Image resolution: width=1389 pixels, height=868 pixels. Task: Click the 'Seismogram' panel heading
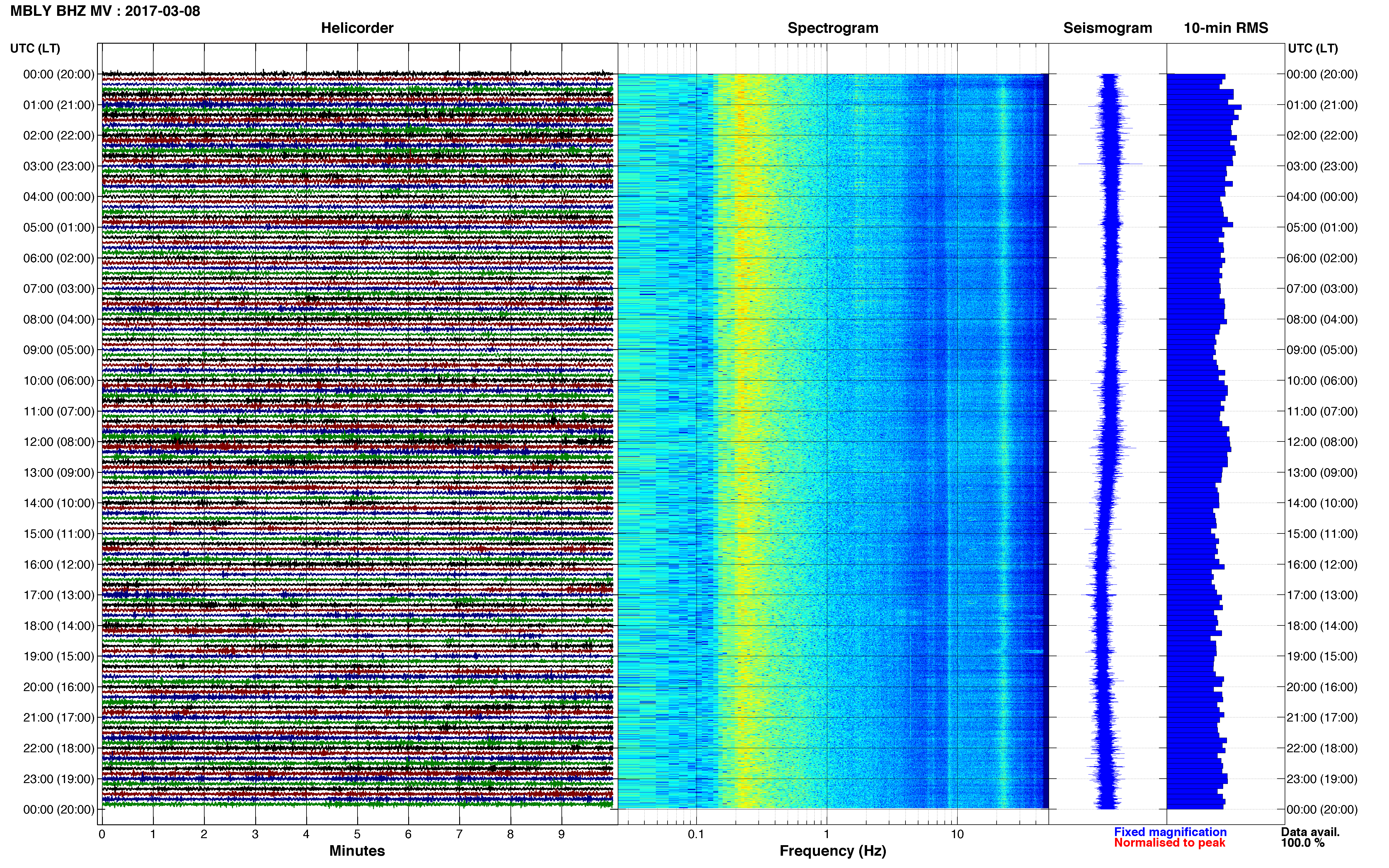(x=1108, y=28)
